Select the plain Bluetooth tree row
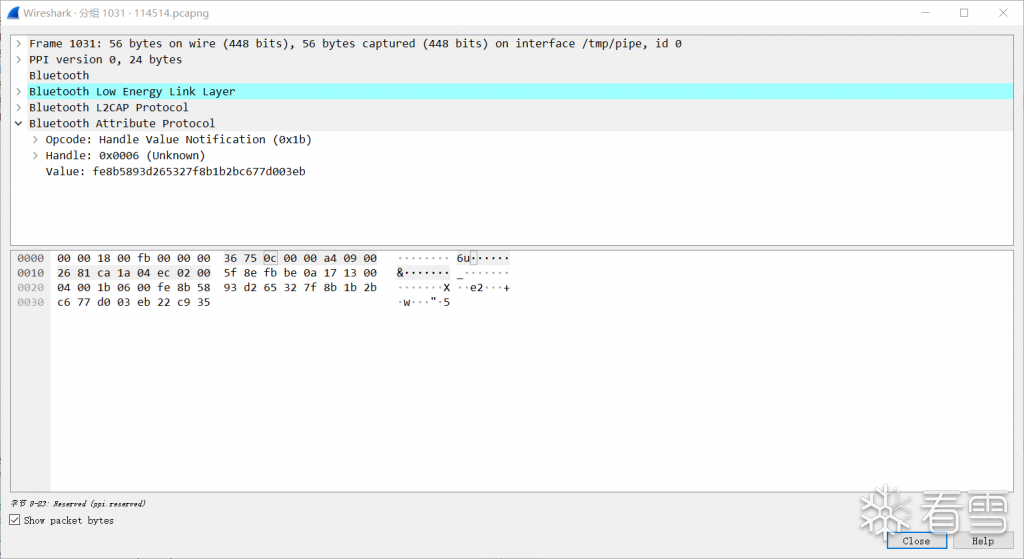 pyautogui.click(x=59, y=75)
